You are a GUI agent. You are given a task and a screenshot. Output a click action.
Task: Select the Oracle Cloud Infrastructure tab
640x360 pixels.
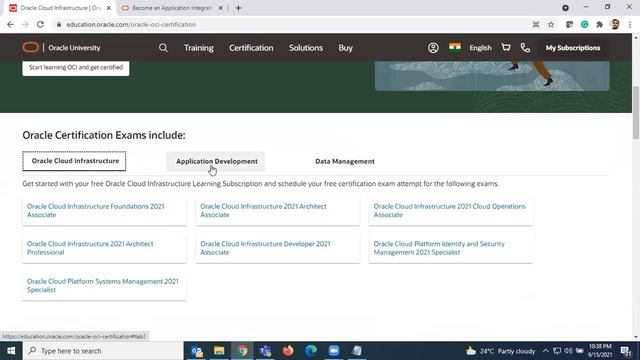click(74, 161)
